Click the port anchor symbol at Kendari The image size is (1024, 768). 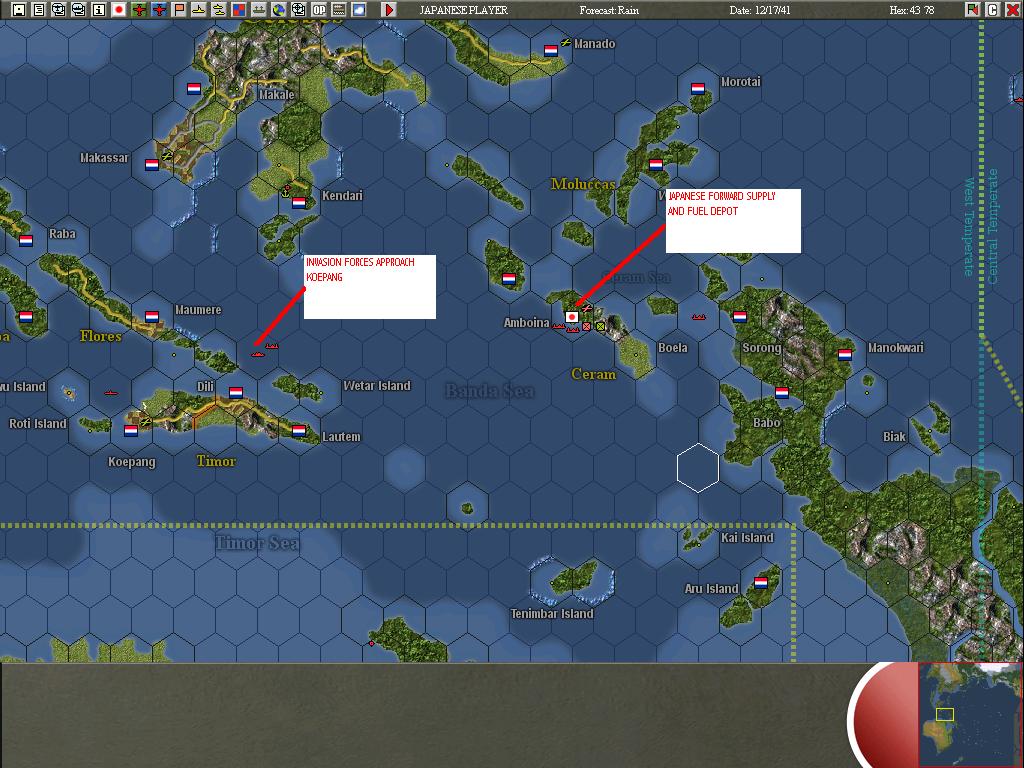pyautogui.click(x=286, y=191)
